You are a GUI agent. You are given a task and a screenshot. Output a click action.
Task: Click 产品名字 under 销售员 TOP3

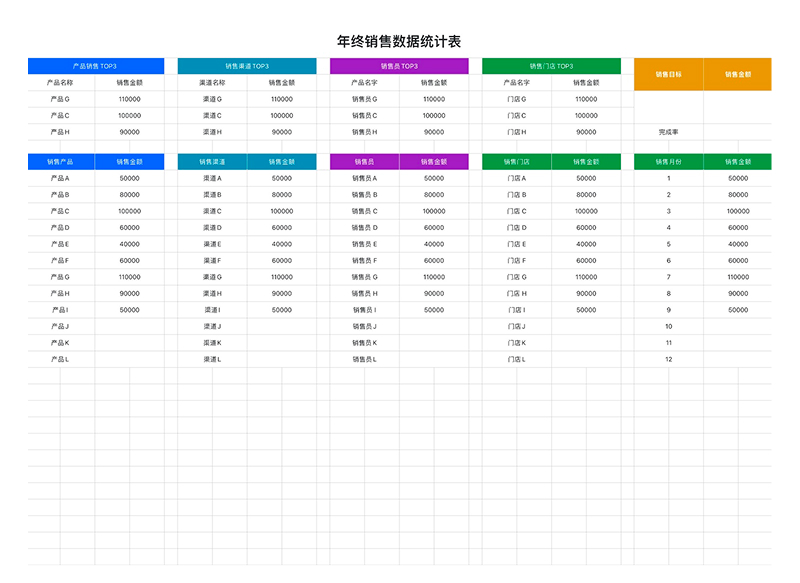click(364, 83)
